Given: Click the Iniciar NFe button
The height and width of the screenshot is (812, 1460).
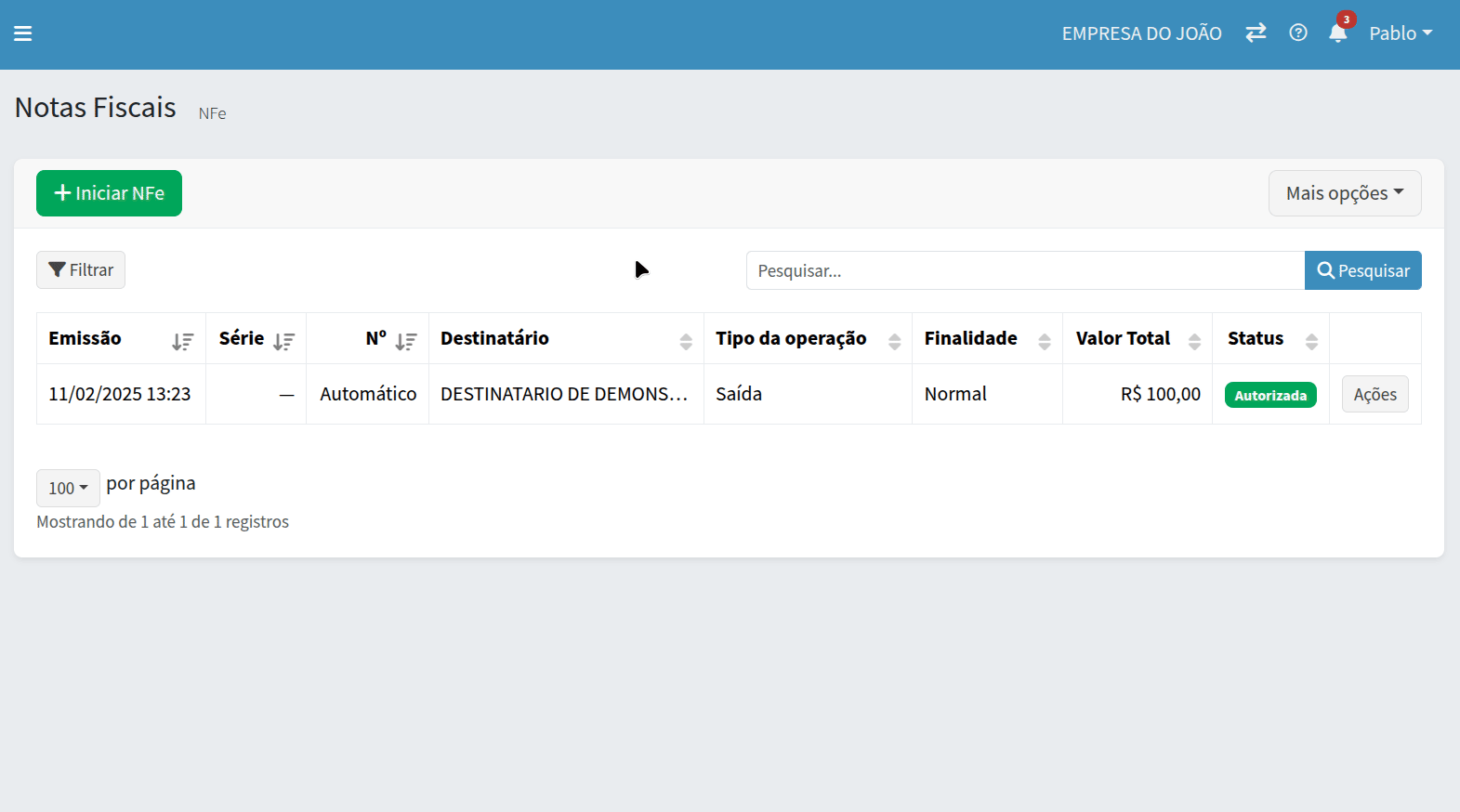Looking at the screenshot, I should 109,193.
